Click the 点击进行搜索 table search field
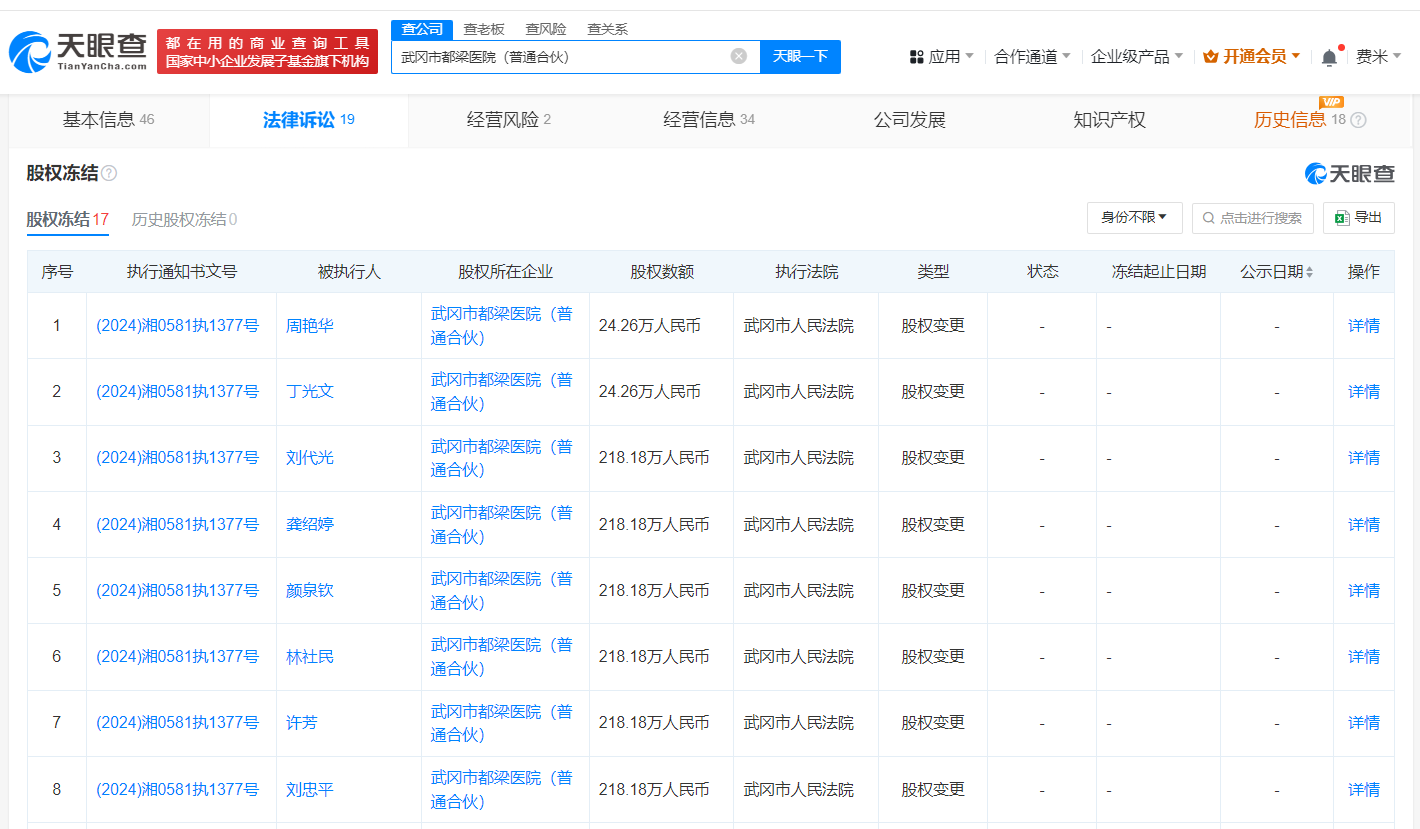This screenshot has width=1420, height=829. (x=1252, y=217)
